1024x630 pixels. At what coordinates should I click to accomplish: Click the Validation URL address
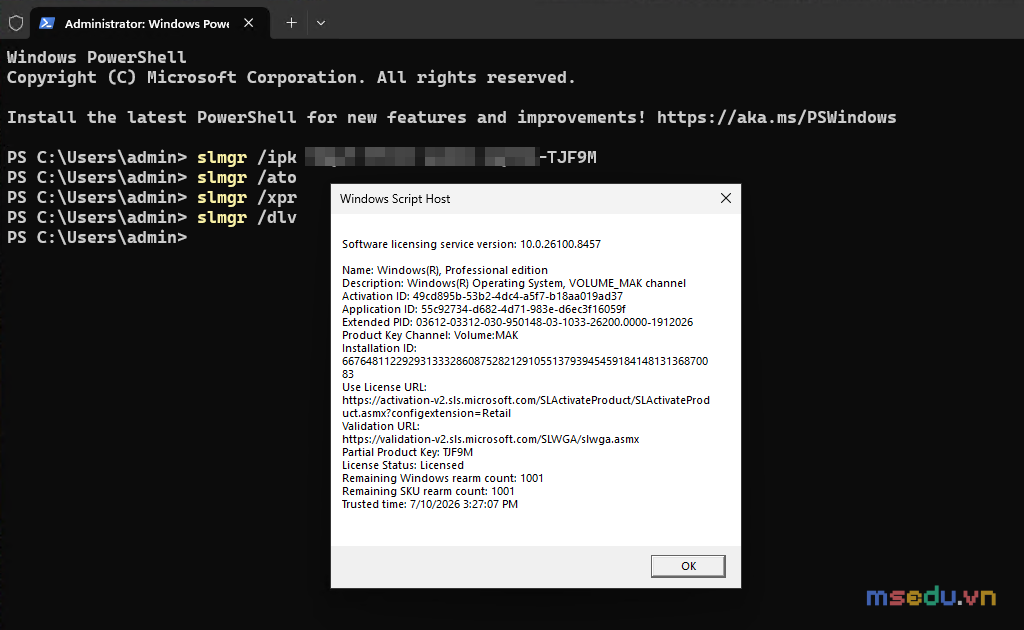coord(490,439)
